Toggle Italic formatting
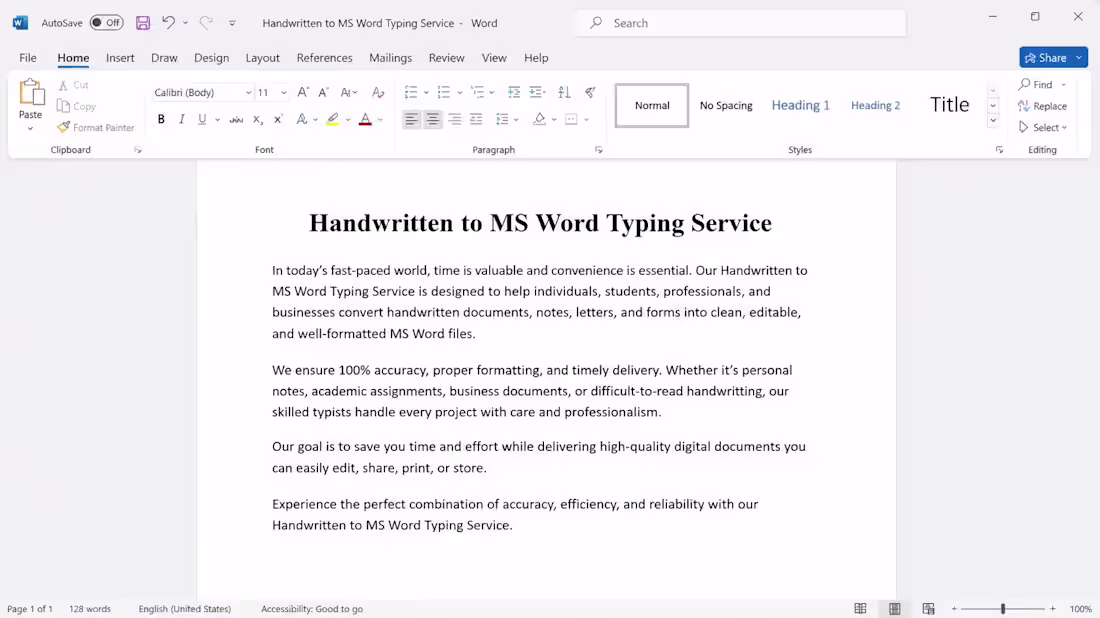This screenshot has width=1100, height=618. (182, 119)
